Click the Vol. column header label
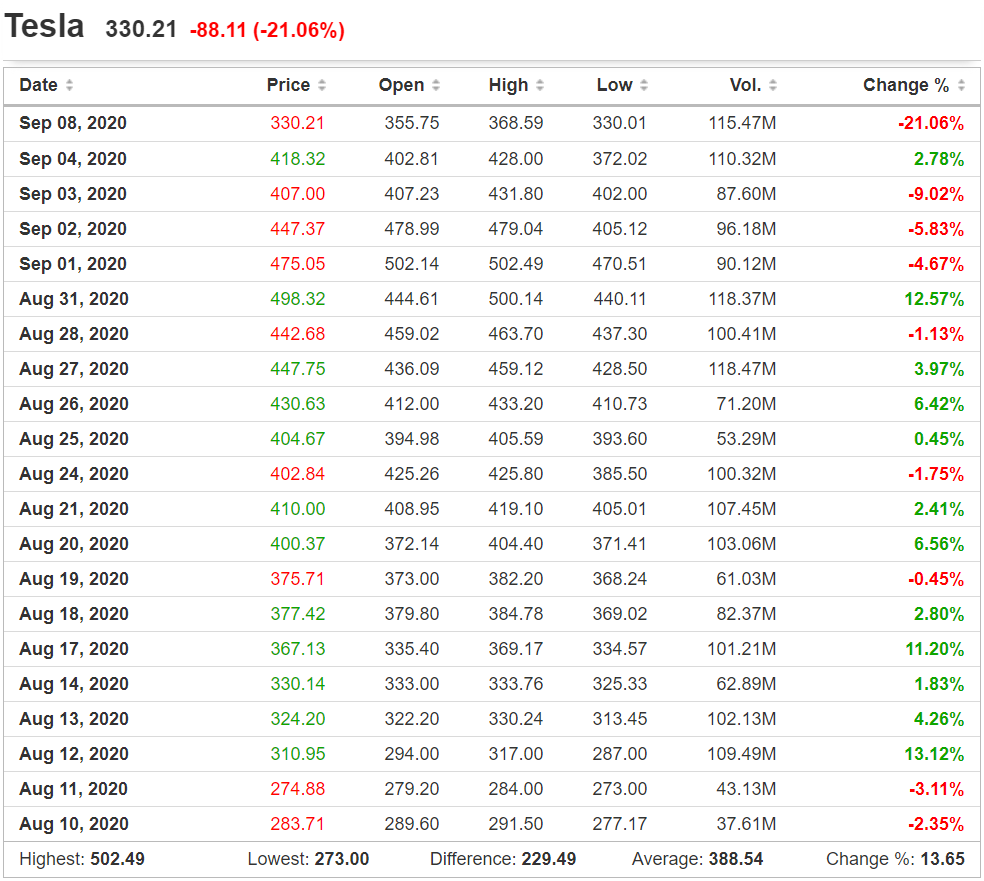Image resolution: width=984 pixels, height=881 pixels. click(x=746, y=85)
